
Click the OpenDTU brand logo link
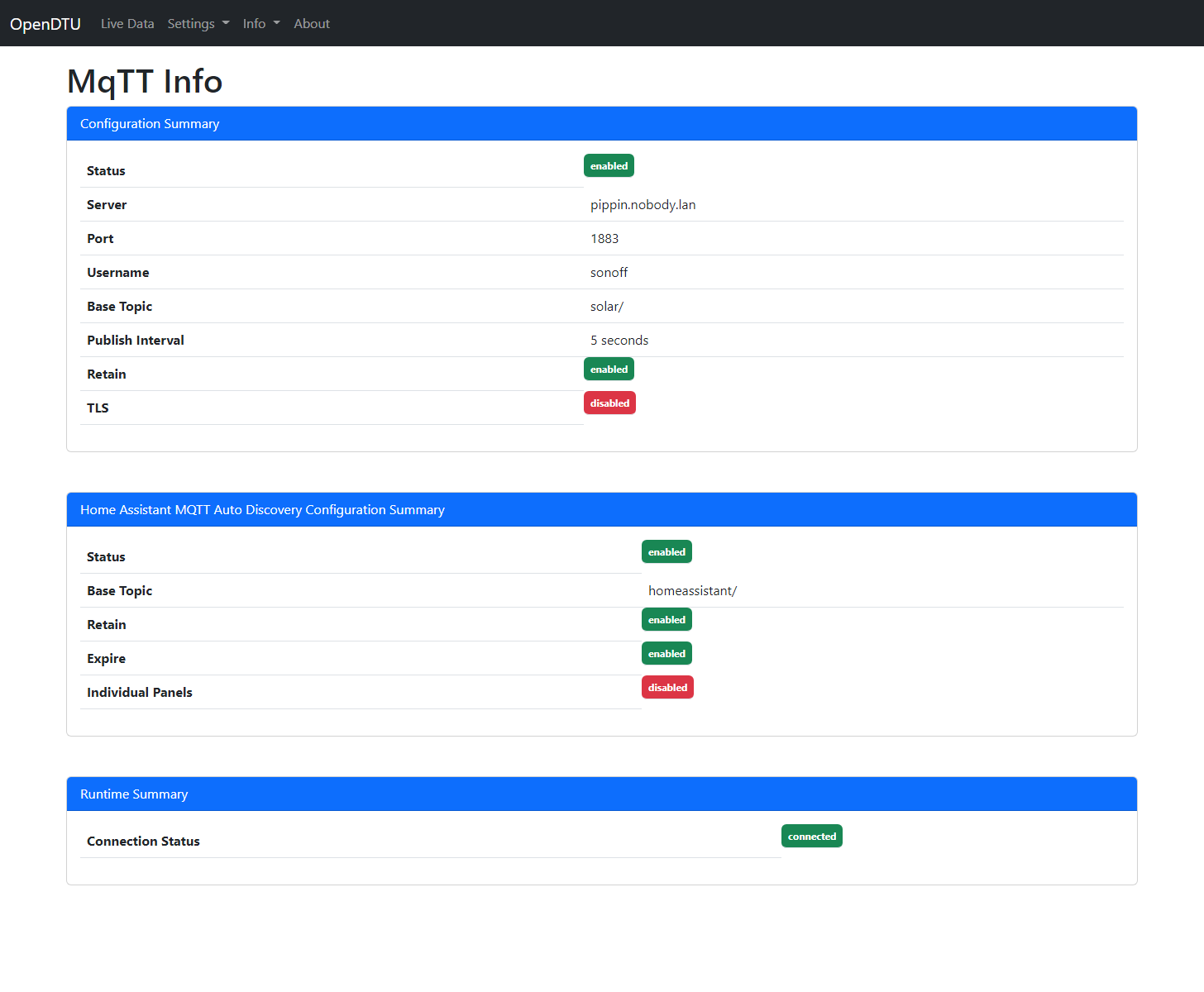[x=45, y=24]
